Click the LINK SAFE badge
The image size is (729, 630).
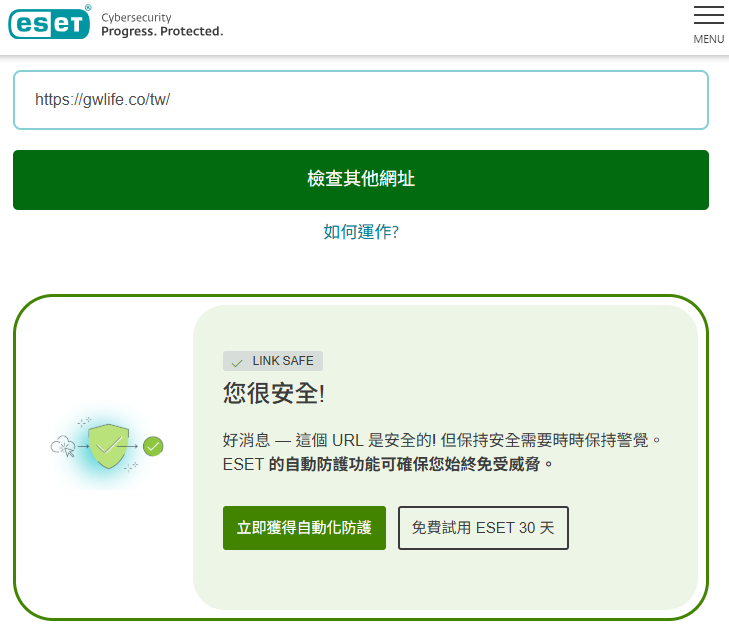[x=273, y=361]
